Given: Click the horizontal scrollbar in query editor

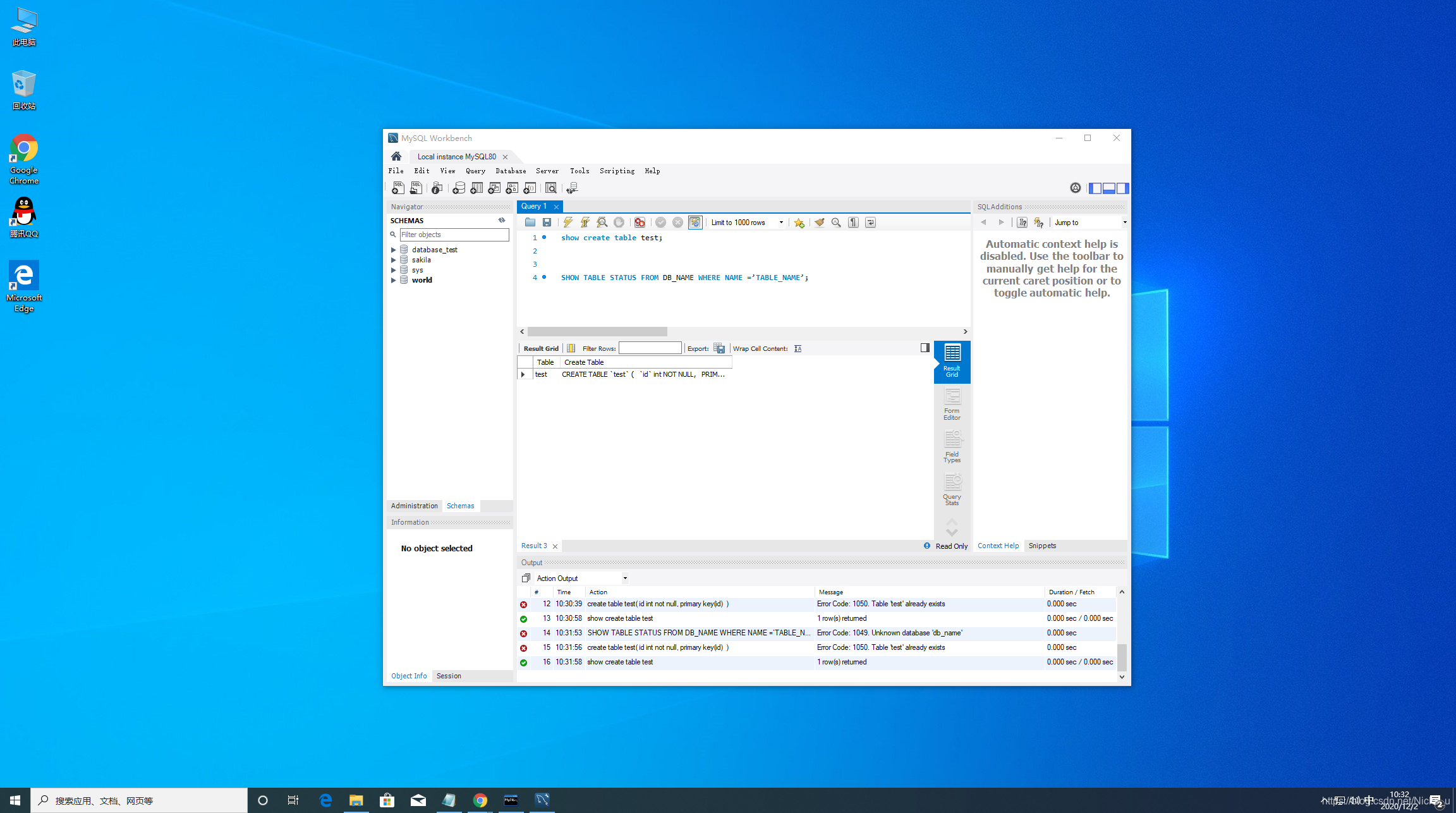Looking at the screenshot, I should click(x=597, y=331).
